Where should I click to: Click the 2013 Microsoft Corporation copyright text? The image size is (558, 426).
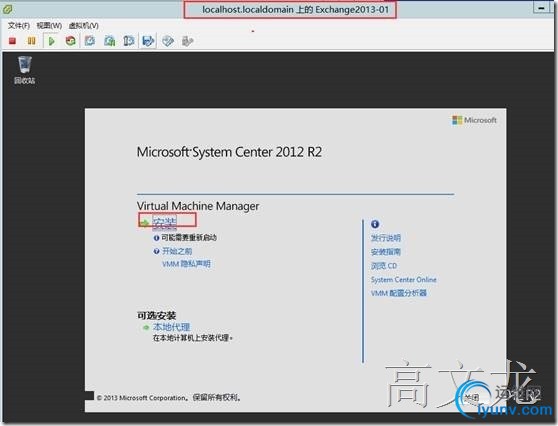coord(169,398)
